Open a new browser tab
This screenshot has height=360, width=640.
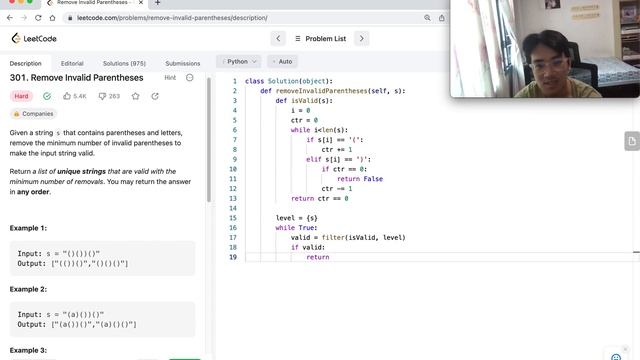click(158, 3)
